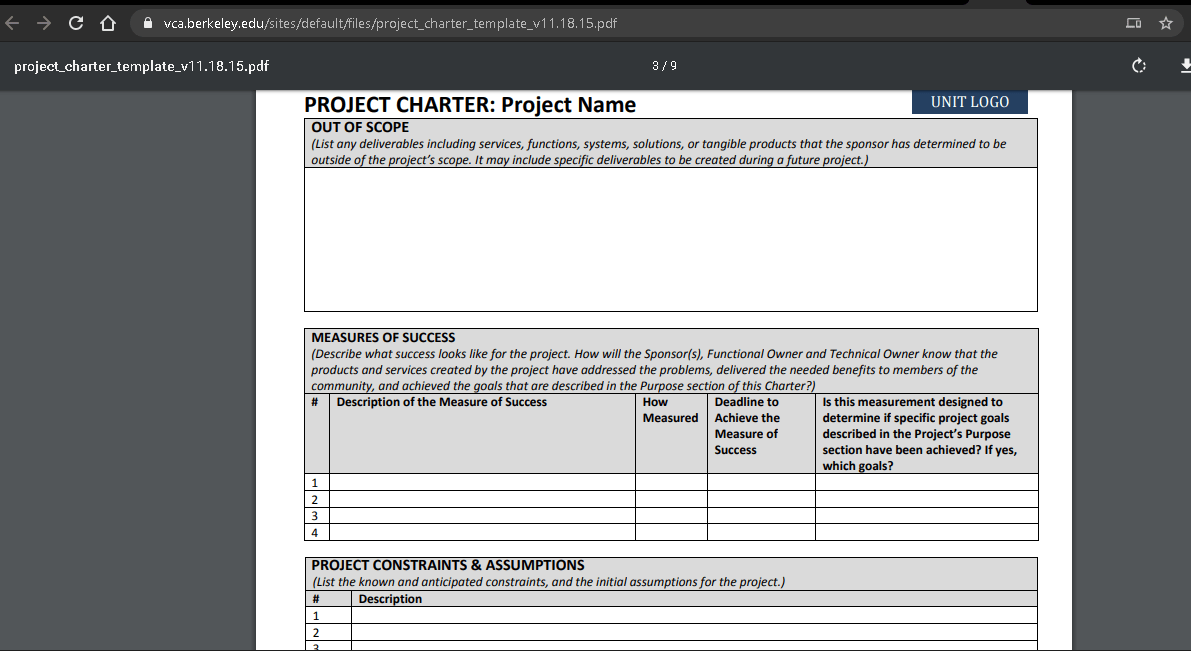Select the '#' header in Constraints table
The height and width of the screenshot is (651, 1191).
(x=316, y=599)
